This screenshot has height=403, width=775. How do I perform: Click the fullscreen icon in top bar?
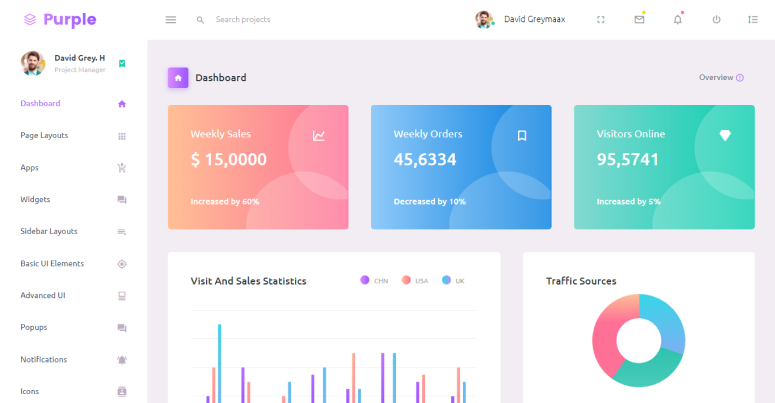point(601,20)
